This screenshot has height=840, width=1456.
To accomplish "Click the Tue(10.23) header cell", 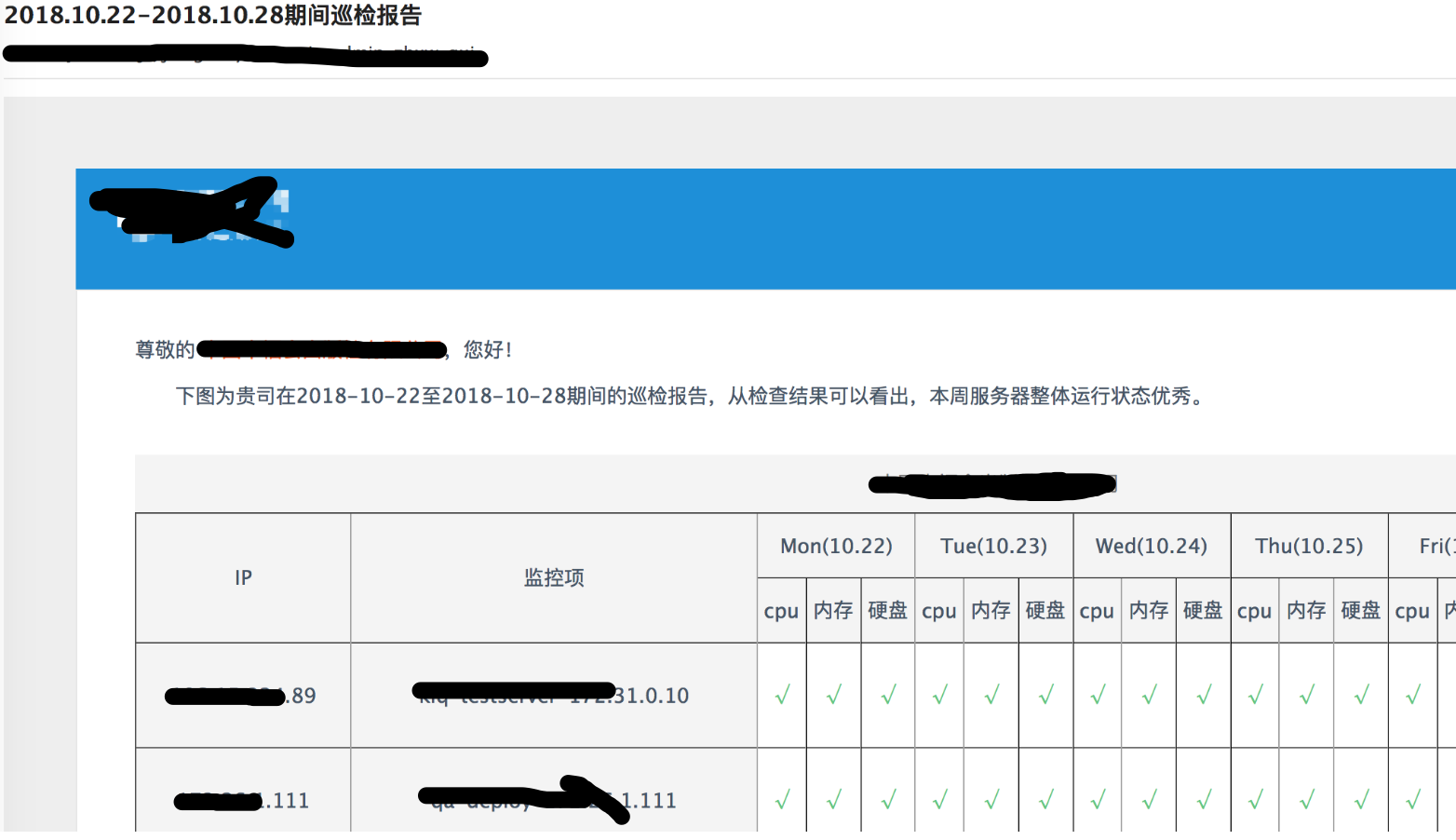I will point(994,546).
